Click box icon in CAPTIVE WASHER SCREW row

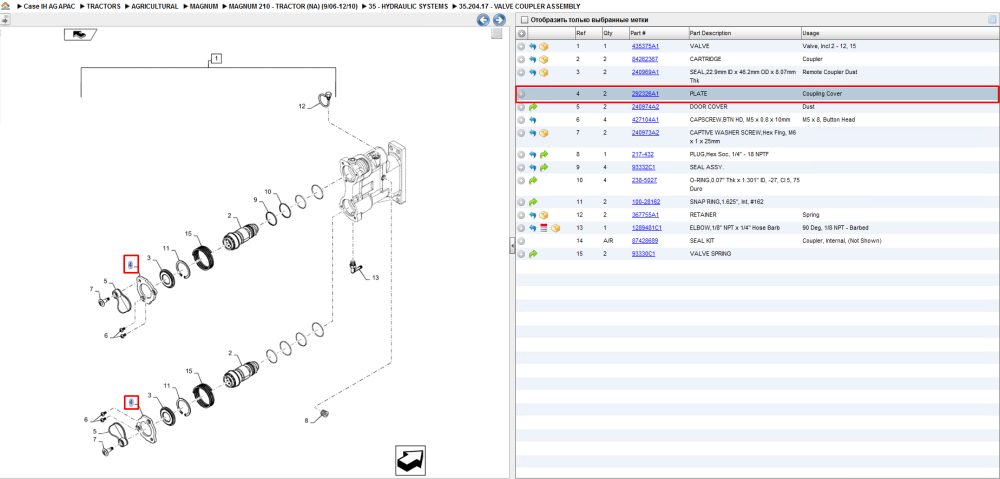click(x=544, y=133)
